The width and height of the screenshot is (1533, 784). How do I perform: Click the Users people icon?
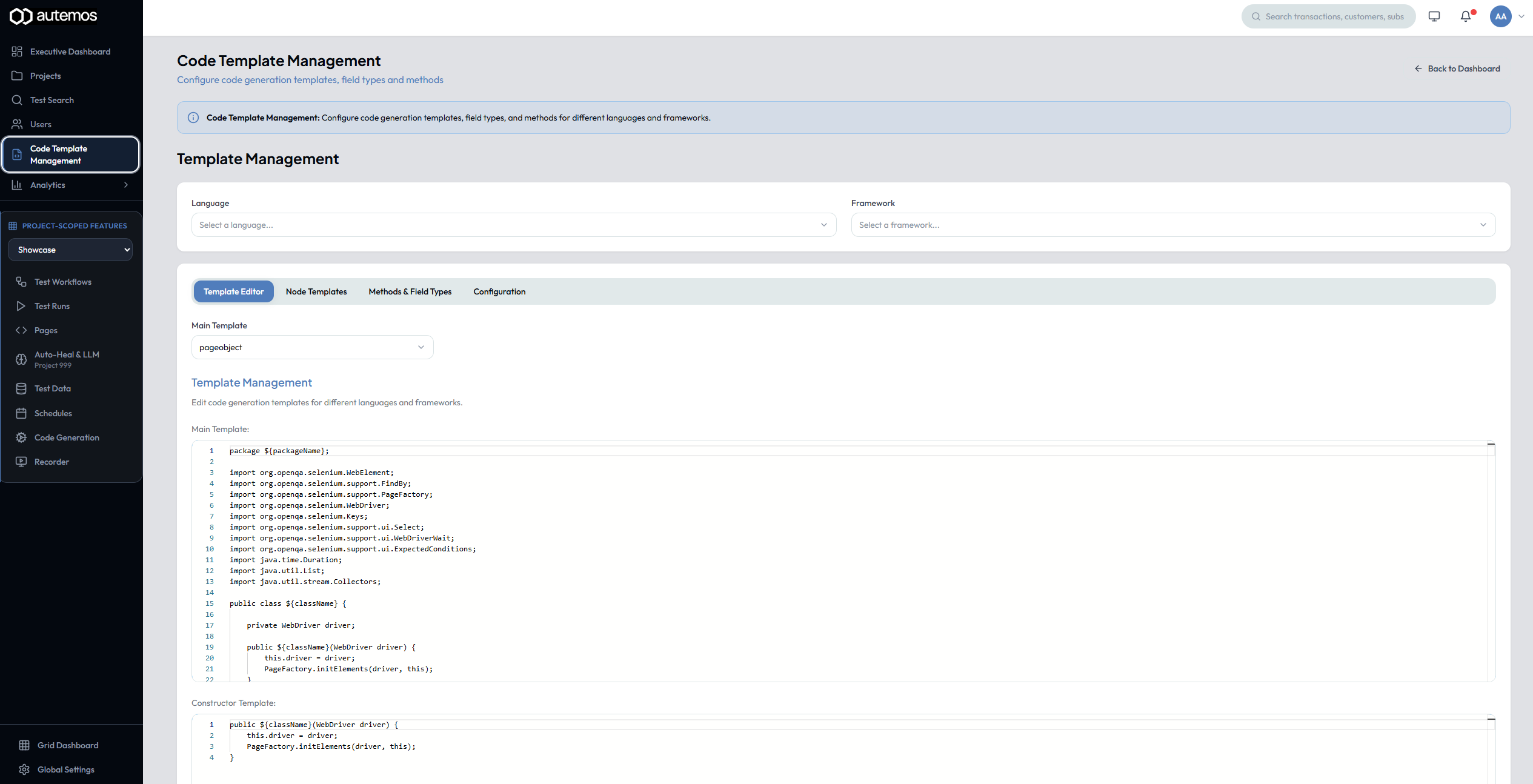[17, 124]
